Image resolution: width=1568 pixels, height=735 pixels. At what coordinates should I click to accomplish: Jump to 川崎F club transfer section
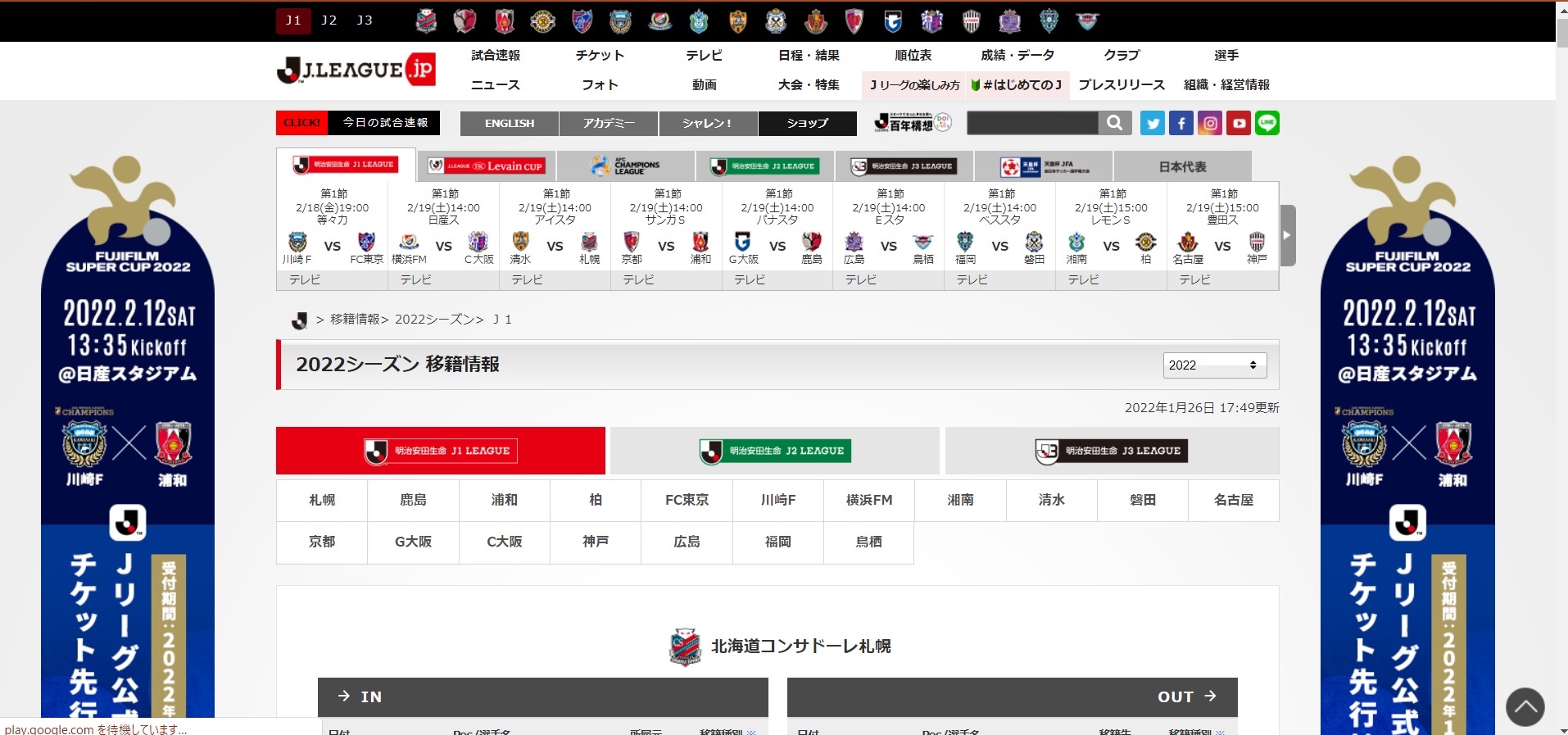(778, 500)
